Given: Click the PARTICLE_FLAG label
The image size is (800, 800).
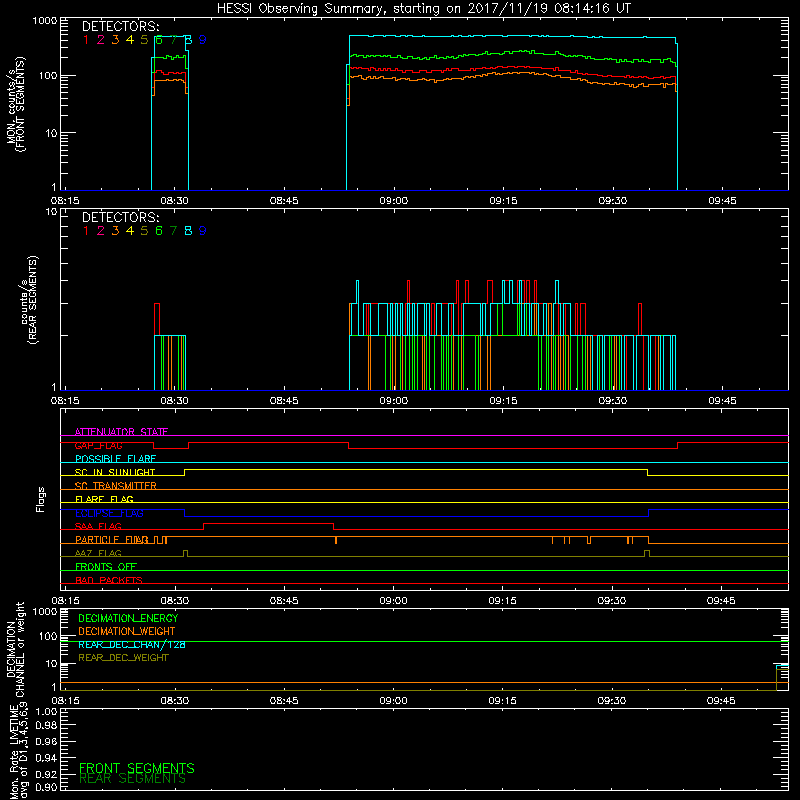Looking at the screenshot, I should coord(112,540).
